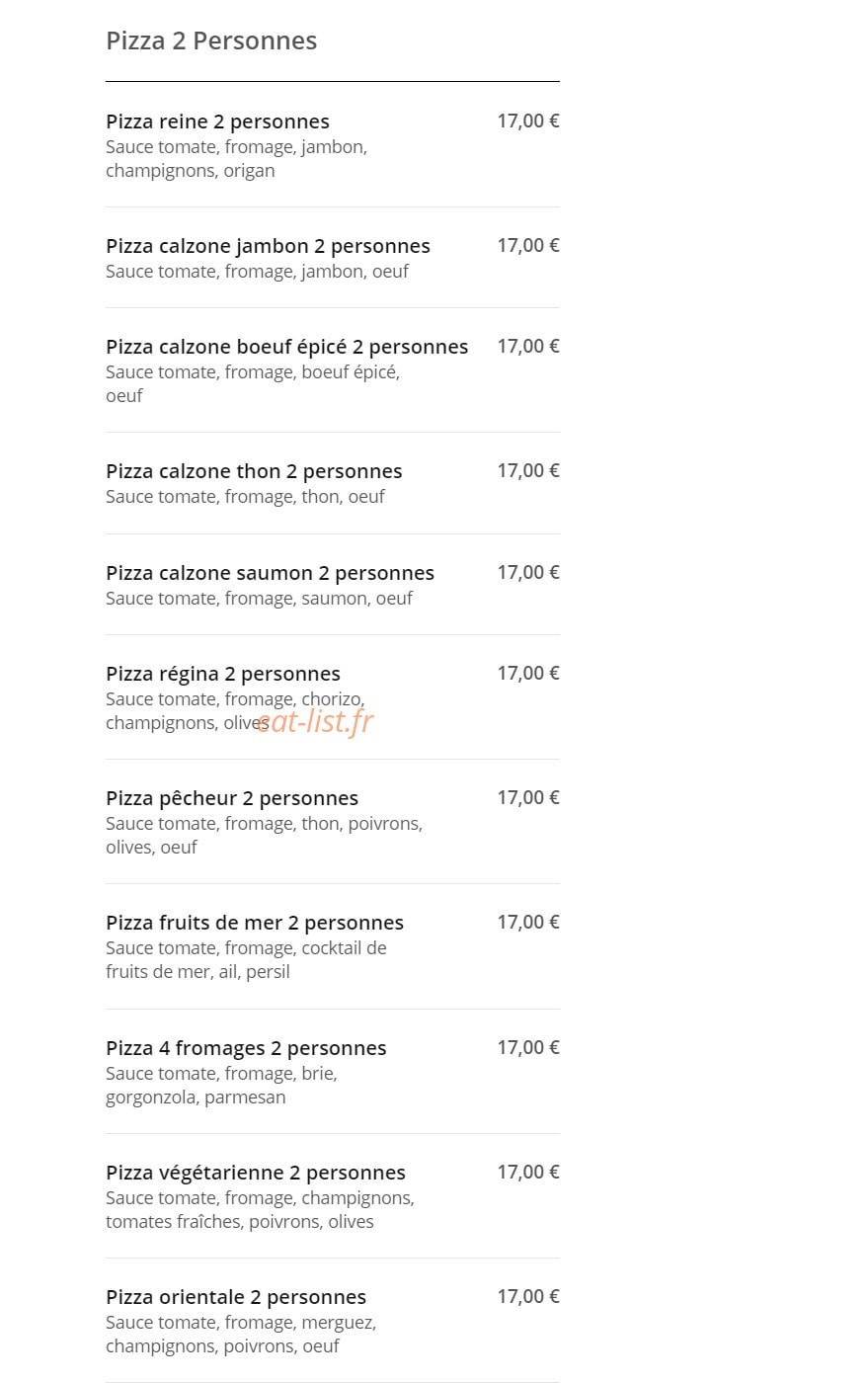Open Pizza calzone saumon 2 personnes

270,573
